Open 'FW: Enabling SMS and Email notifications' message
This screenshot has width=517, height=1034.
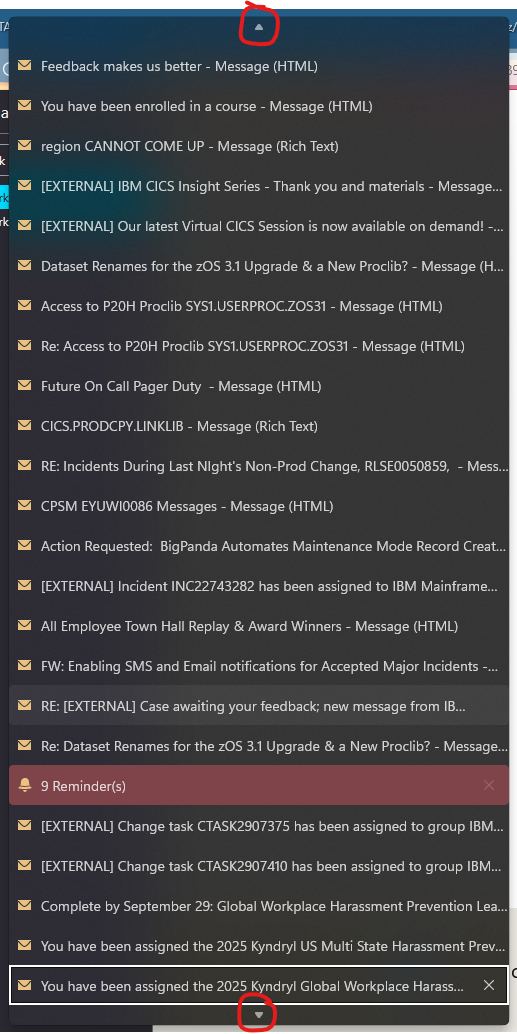tap(258, 665)
